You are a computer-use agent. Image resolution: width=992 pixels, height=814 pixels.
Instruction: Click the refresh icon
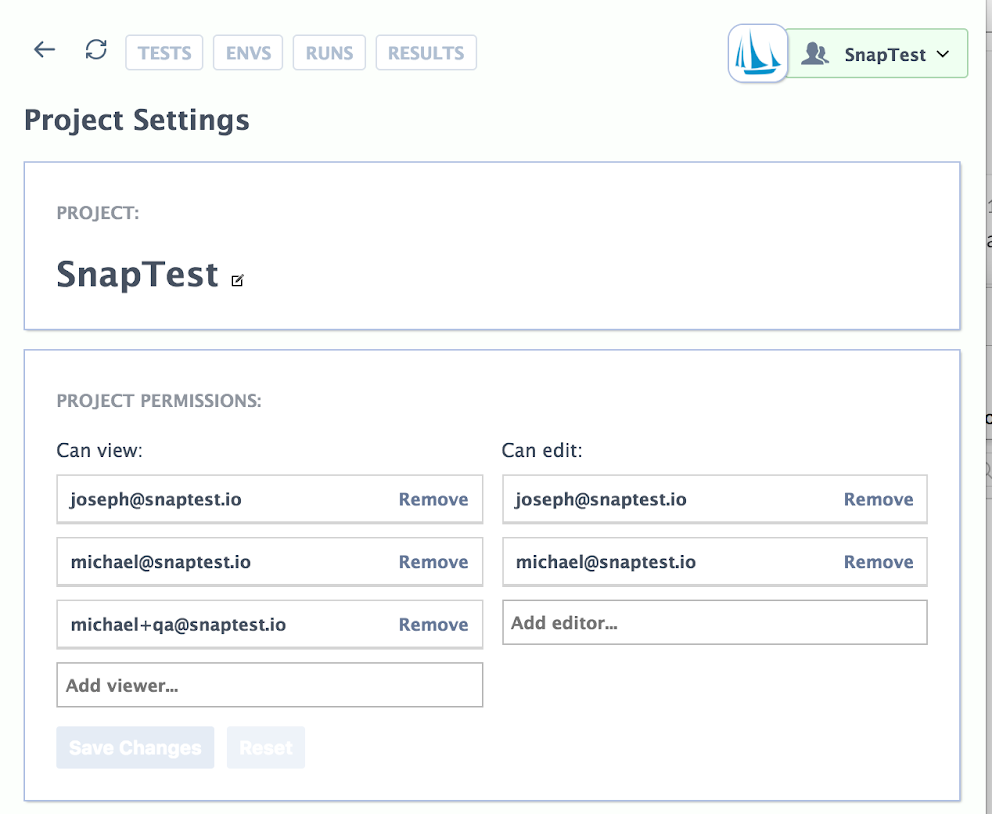click(x=96, y=50)
